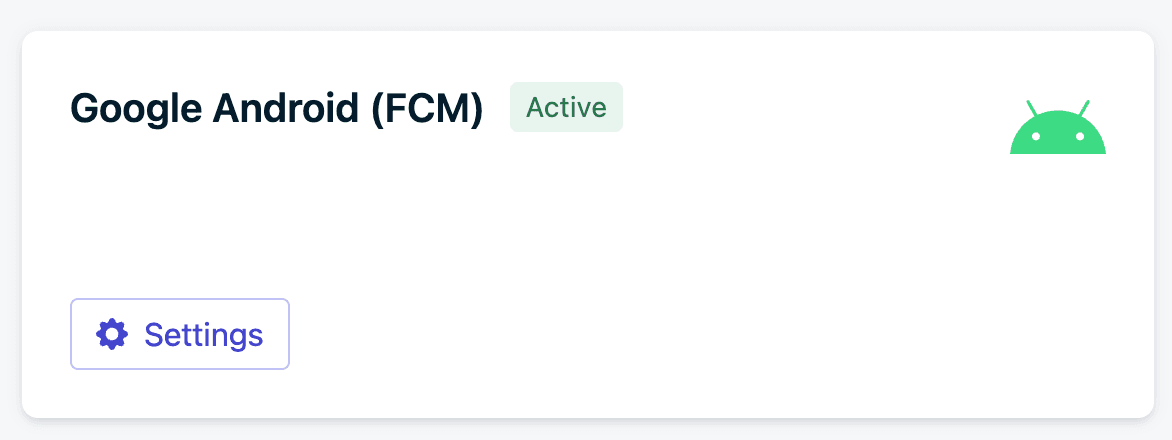Click the Google Android (FCM) title
Viewport: 1172px width, 440px height.
pos(277,109)
